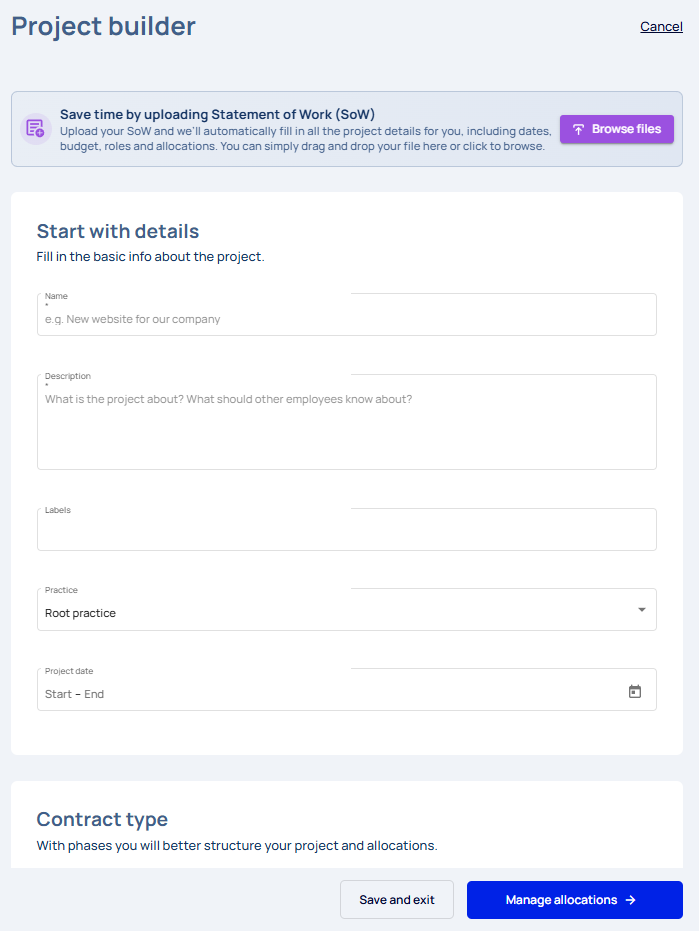Image resolution: width=699 pixels, height=931 pixels.
Task: Click the Browse files button
Action: tap(616, 129)
